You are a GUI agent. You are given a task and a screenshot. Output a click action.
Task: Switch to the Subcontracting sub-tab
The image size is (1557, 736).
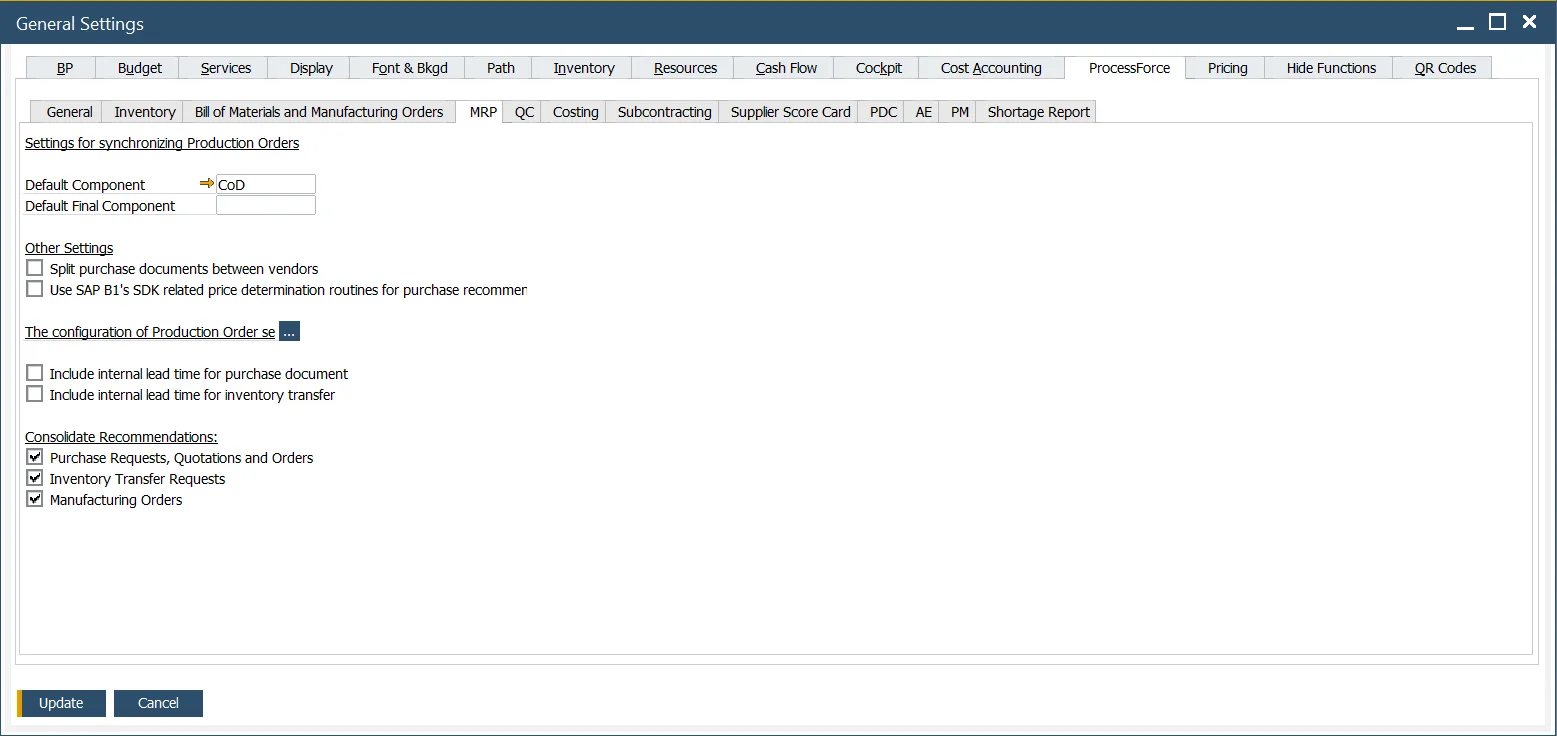point(662,111)
